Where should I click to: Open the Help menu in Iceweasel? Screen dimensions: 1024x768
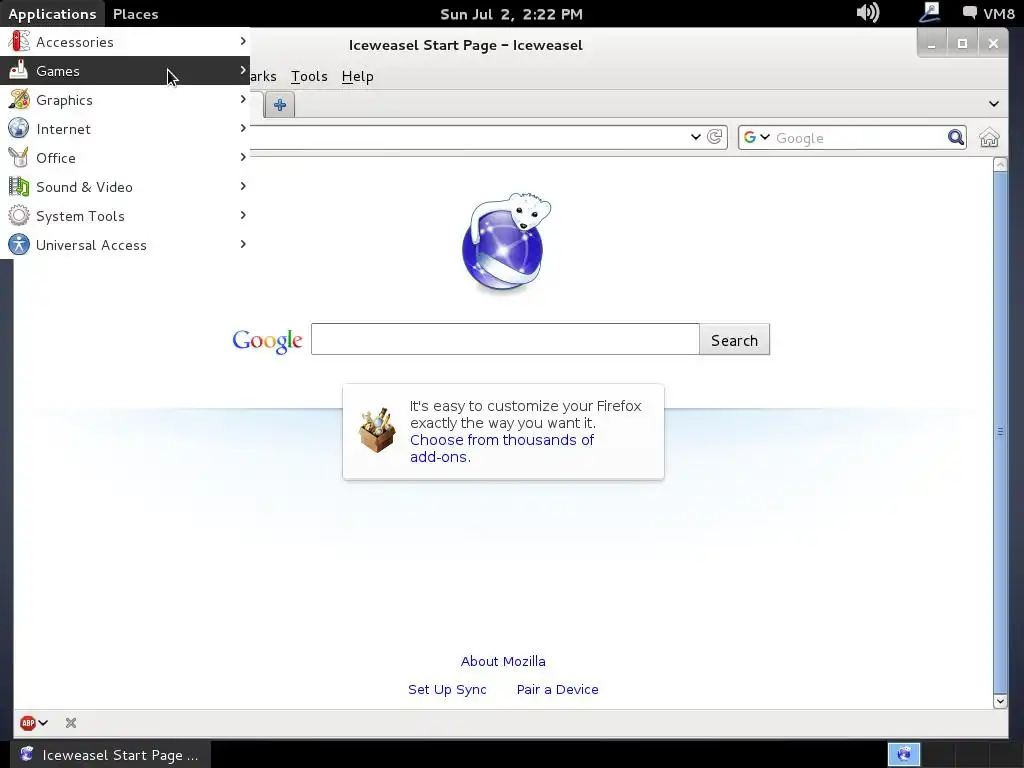(x=357, y=76)
